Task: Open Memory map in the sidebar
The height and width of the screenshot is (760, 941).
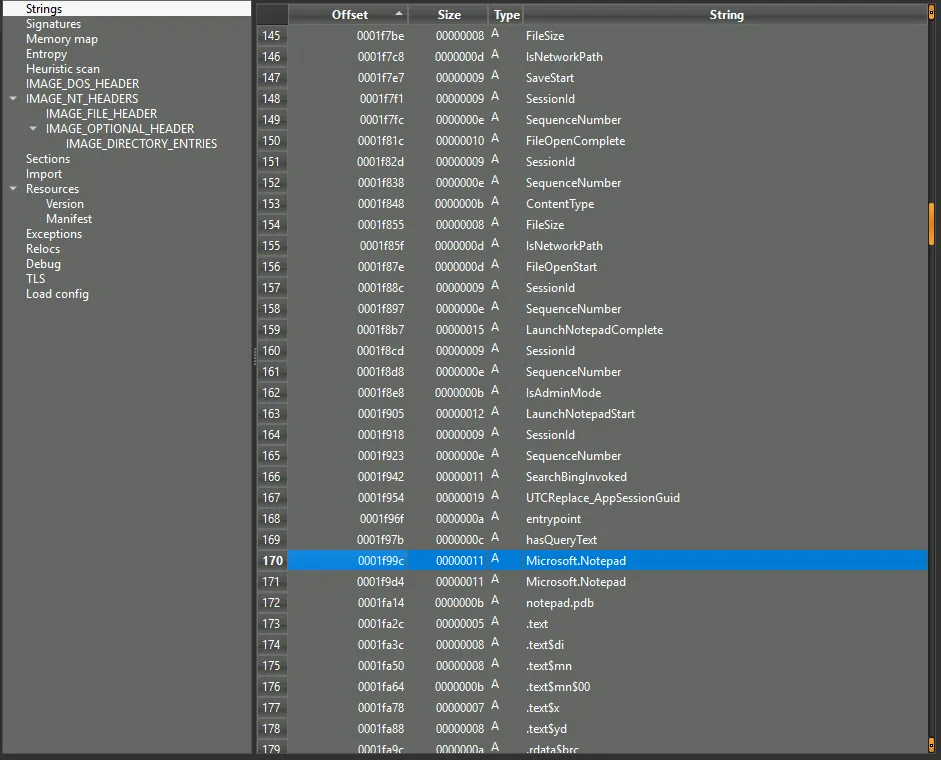Action: 62,38
